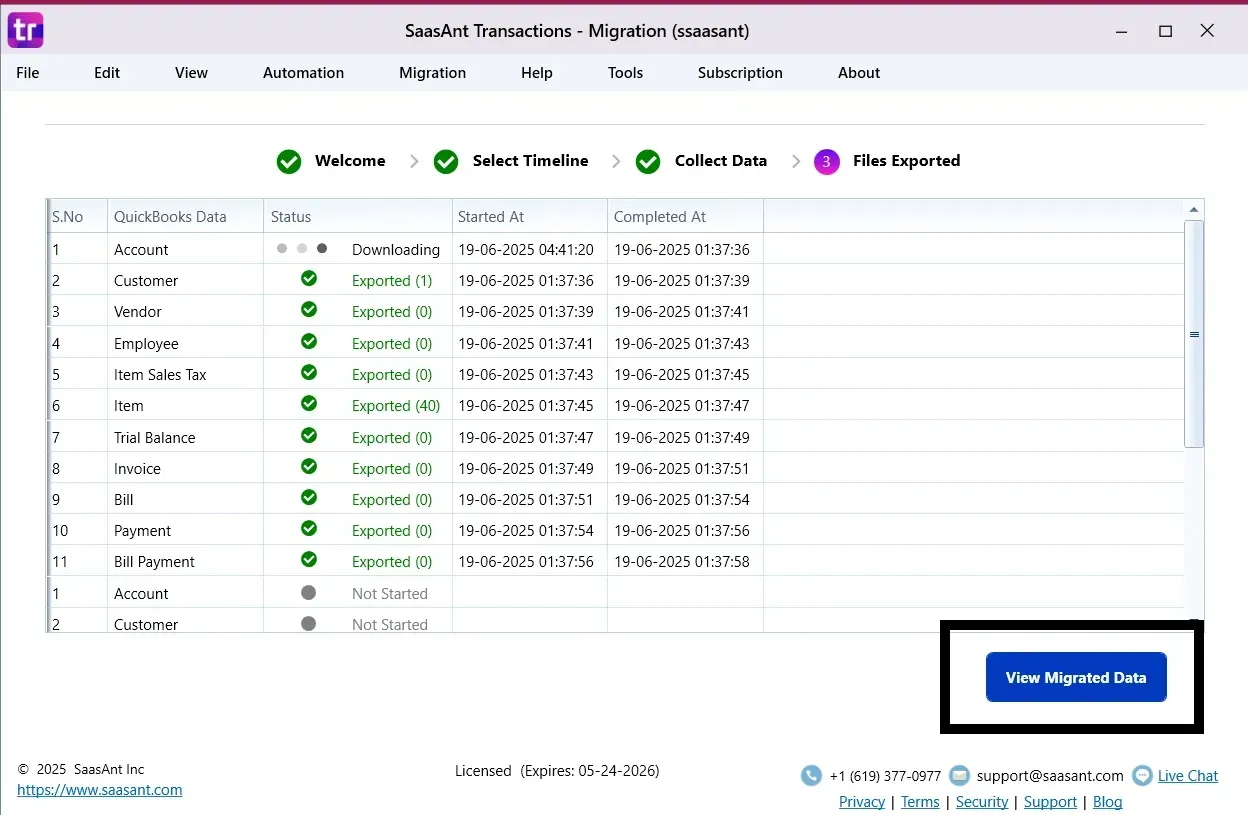Click the Welcome step green checkmark

pos(289,161)
